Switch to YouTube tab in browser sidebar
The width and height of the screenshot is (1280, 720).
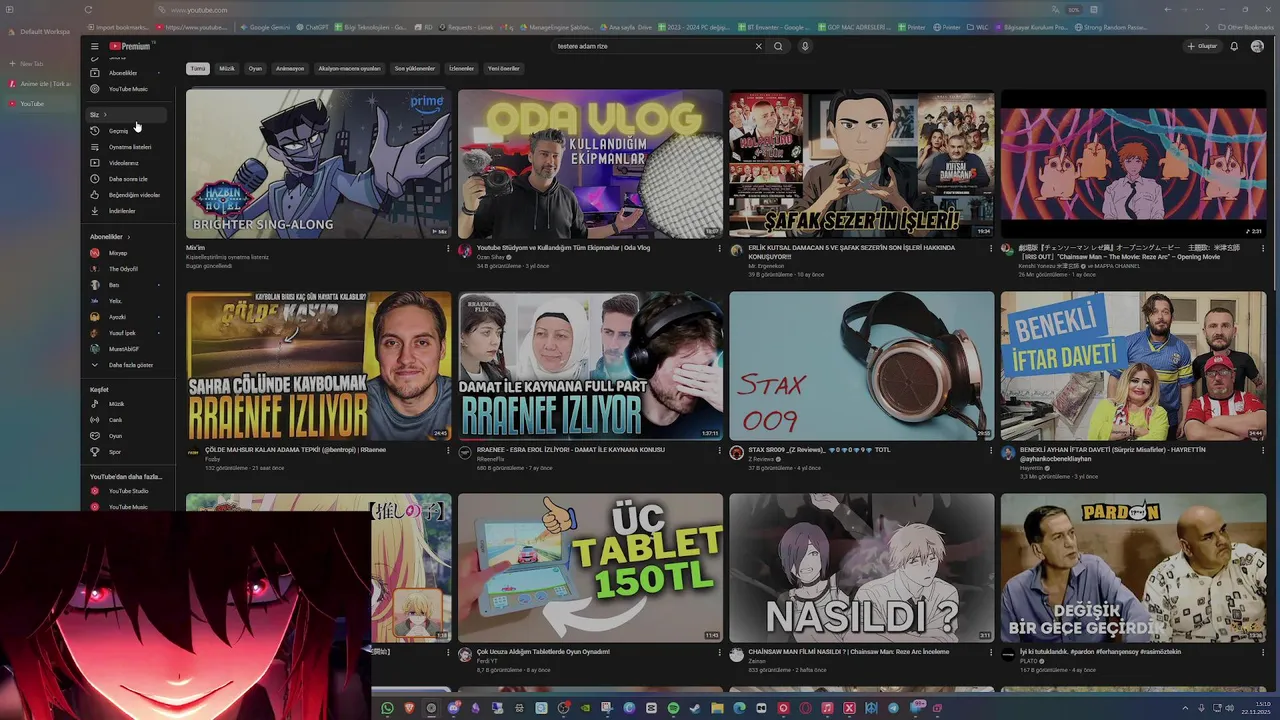(x=38, y=104)
